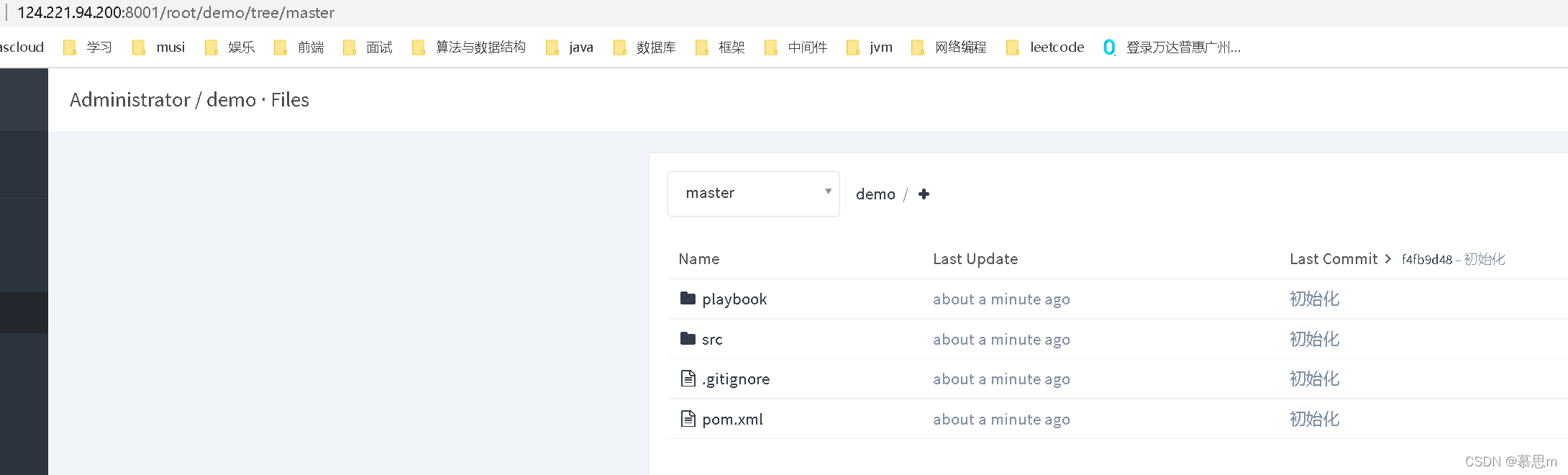The image size is (1568, 475).
Task: Open the .gitignore file
Action: 736,379
